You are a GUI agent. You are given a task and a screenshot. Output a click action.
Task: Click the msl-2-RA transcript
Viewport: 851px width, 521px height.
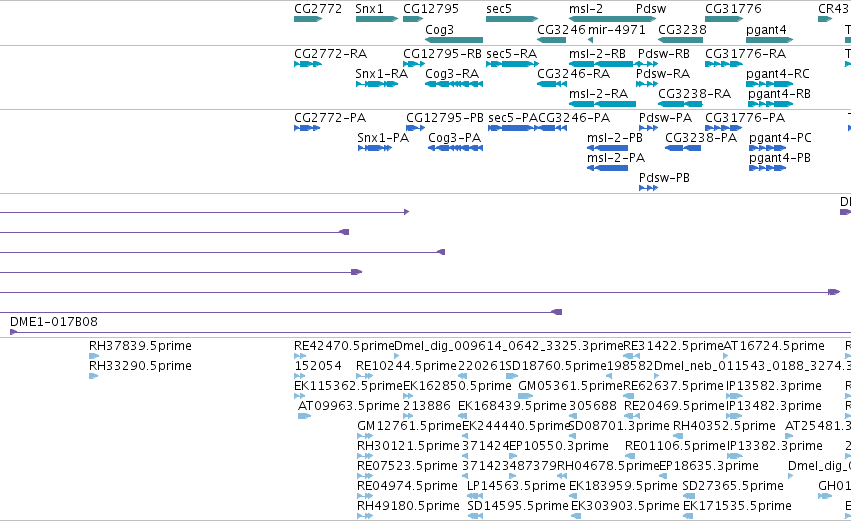(x=602, y=104)
